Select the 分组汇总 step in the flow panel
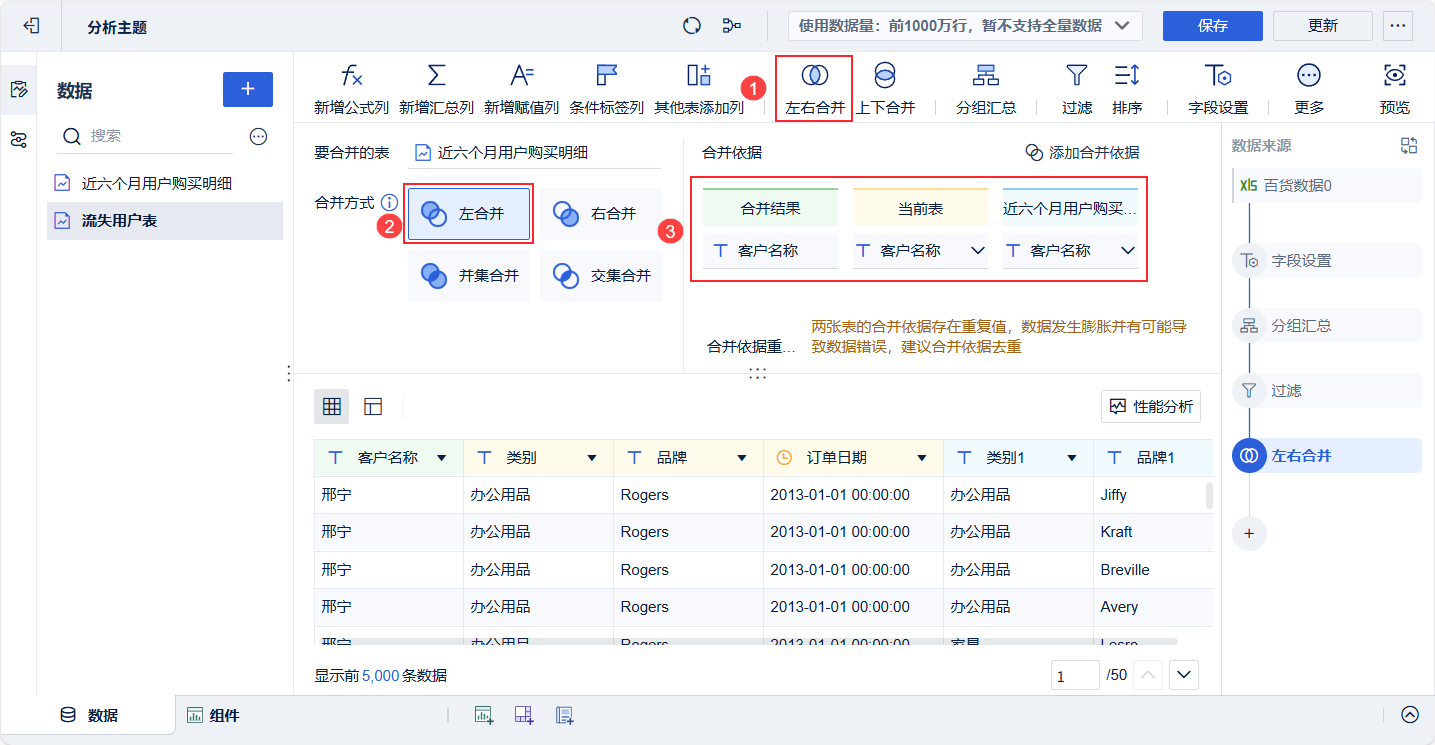Image resolution: width=1435 pixels, height=745 pixels. pyautogui.click(x=1327, y=326)
